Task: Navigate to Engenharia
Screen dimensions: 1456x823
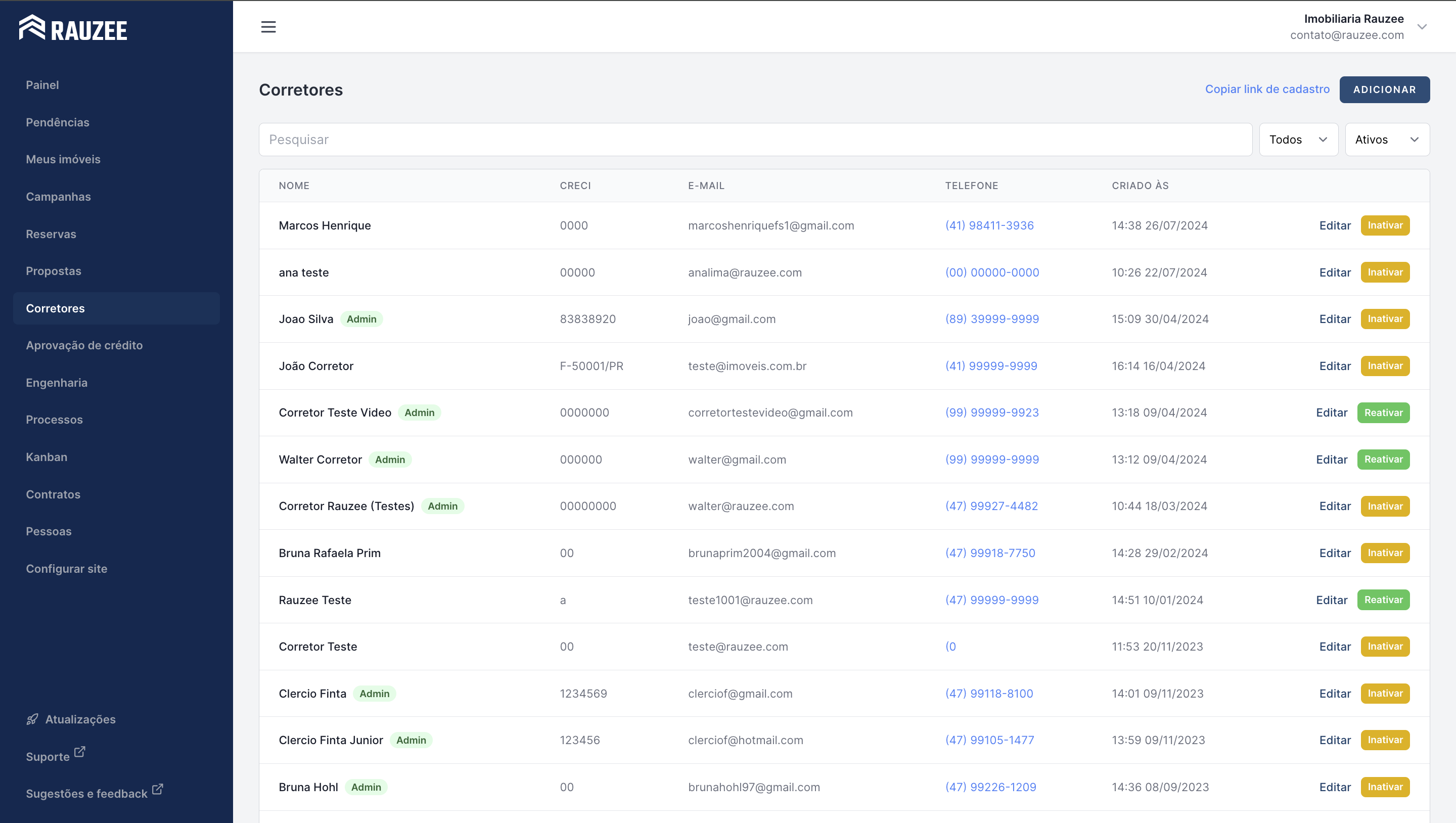Action: (x=57, y=383)
